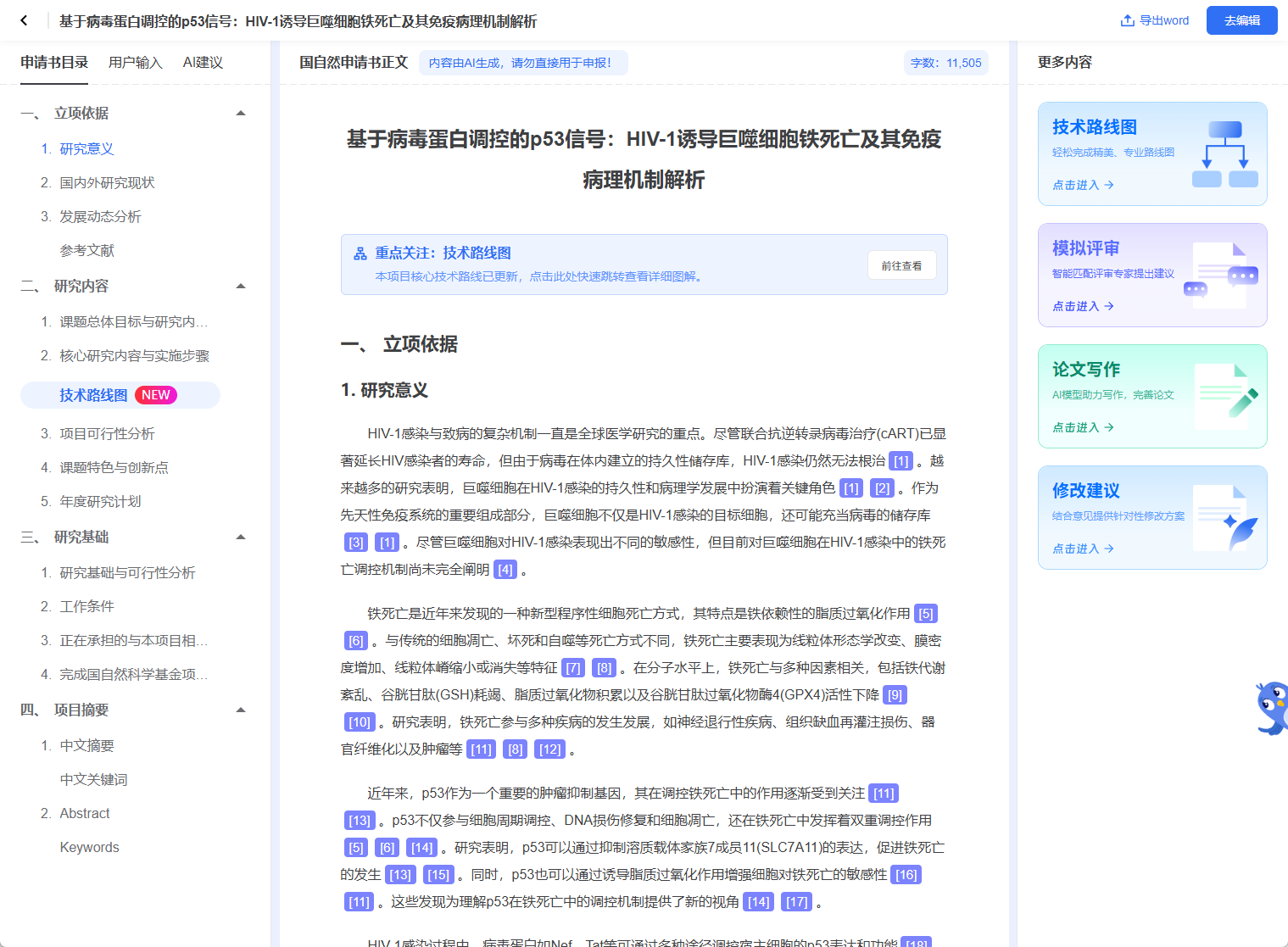1288x947 pixels.
Task: Switch to the 申请书目录 tab
Action: coord(54,63)
